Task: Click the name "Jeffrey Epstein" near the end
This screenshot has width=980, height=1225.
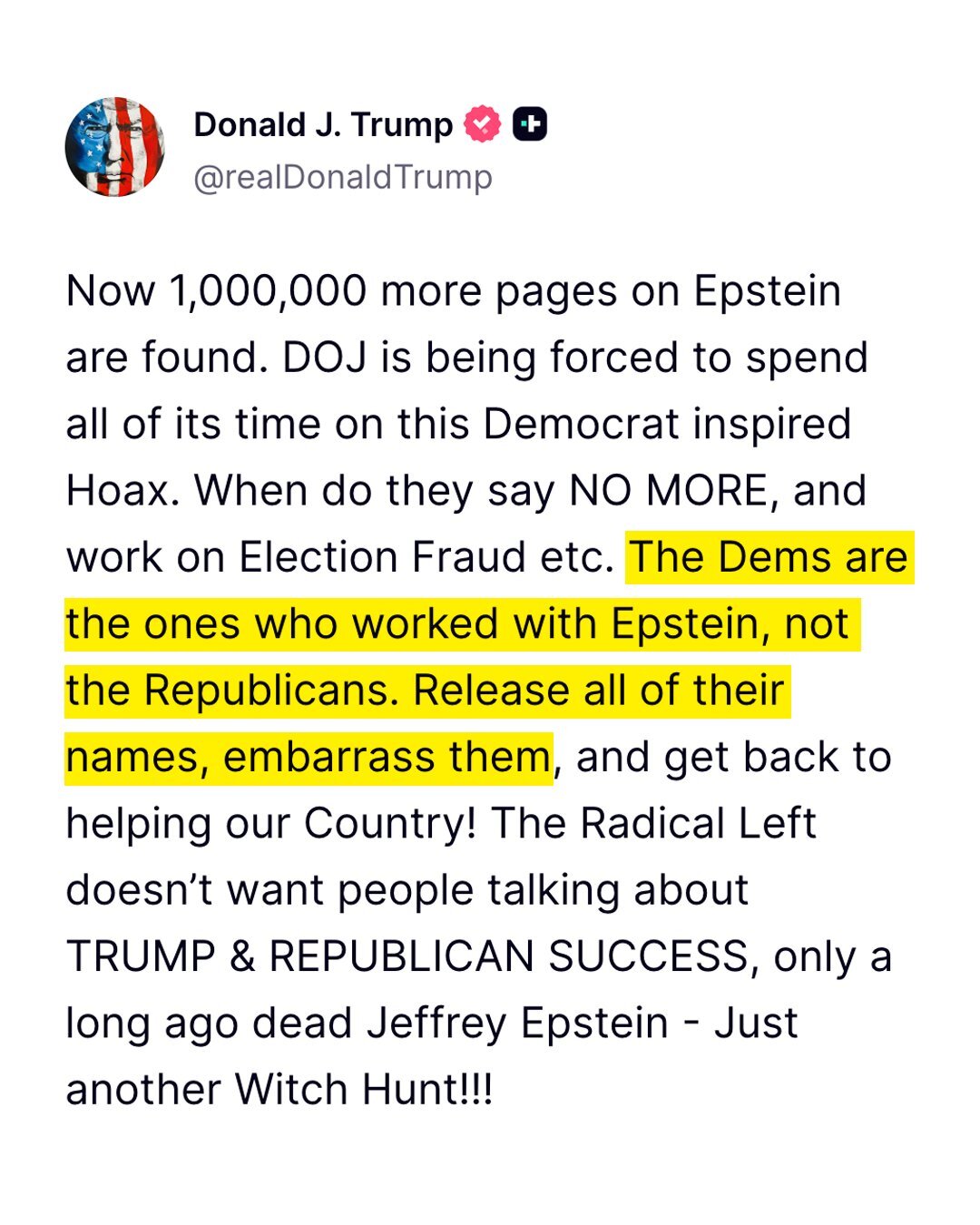Action: (x=517, y=1024)
